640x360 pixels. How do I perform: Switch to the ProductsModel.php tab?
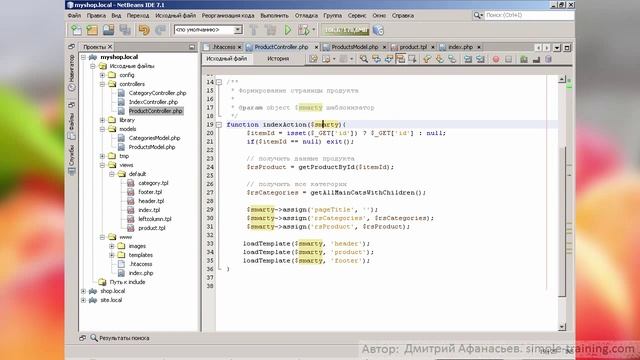[354, 47]
